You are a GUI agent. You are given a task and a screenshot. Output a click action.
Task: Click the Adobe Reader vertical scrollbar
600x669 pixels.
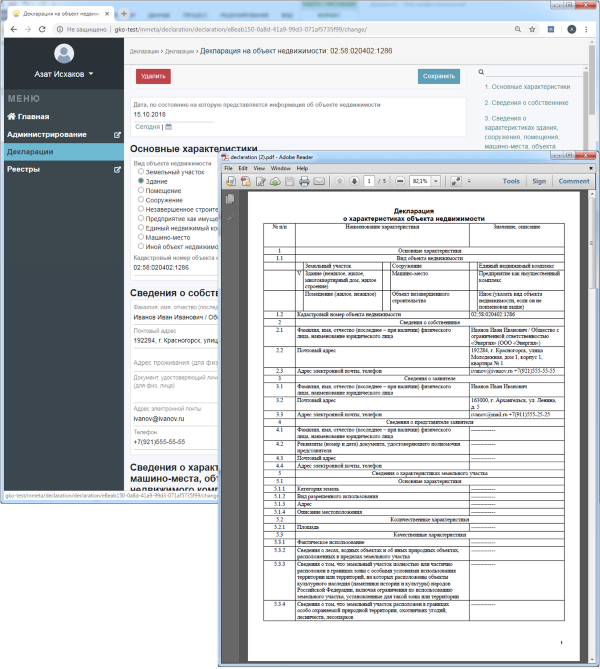click(x=591, y=428)
